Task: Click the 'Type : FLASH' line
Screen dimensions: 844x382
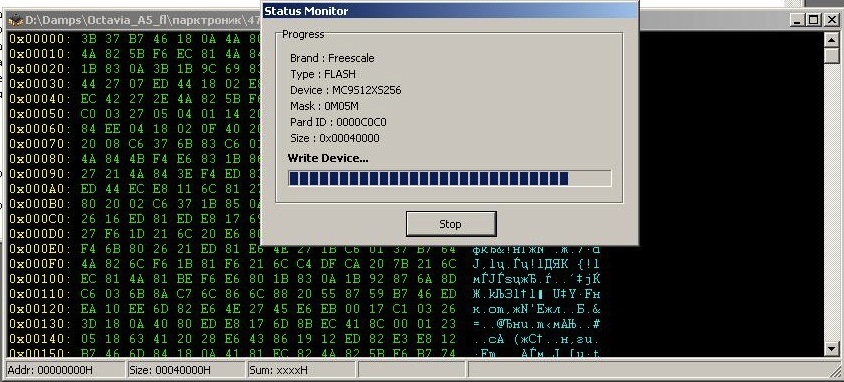Action: pyautogui.click(x=322, y=74)
